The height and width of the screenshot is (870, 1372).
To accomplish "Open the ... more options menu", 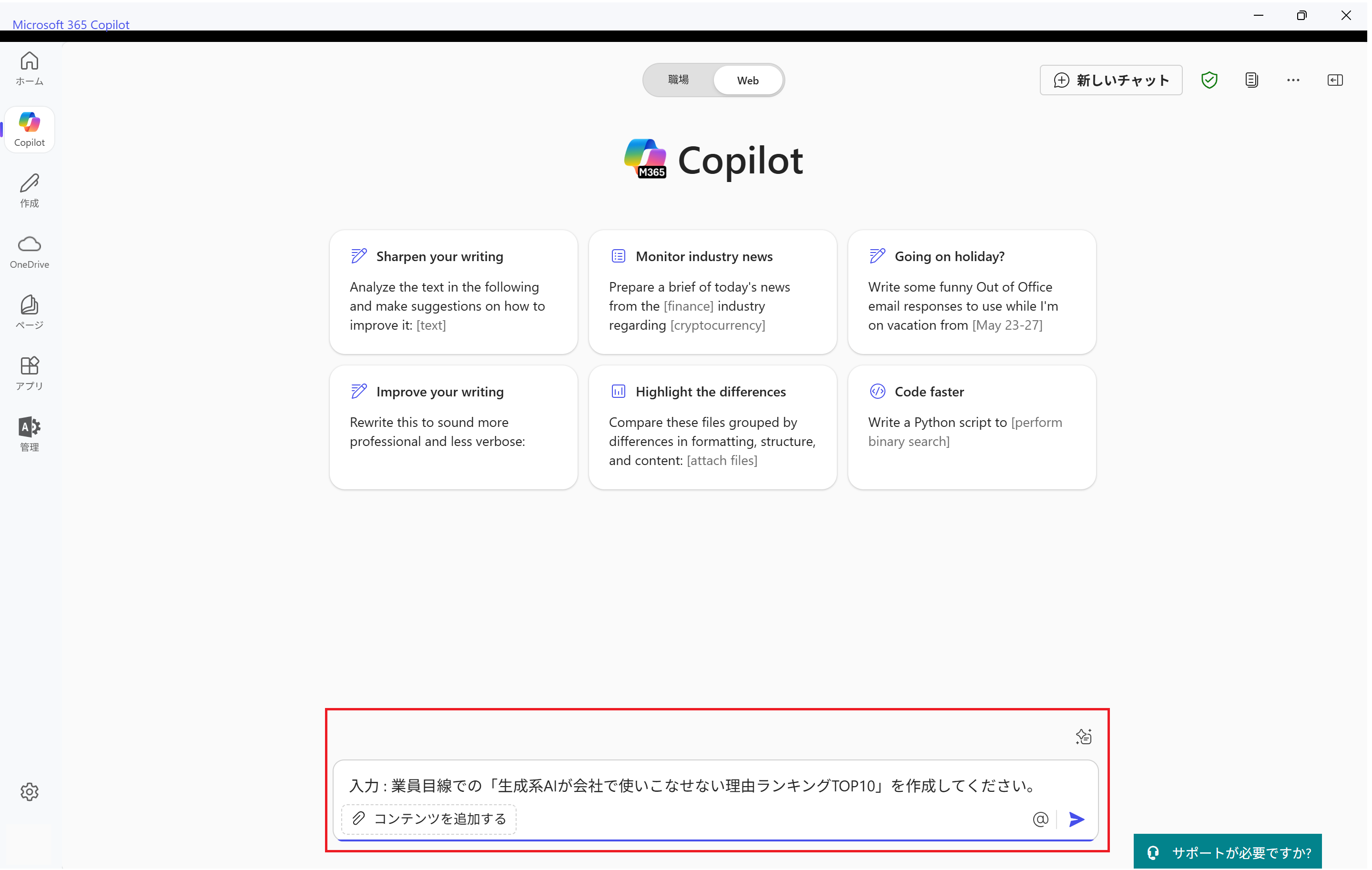I will tap(1293, 80).
